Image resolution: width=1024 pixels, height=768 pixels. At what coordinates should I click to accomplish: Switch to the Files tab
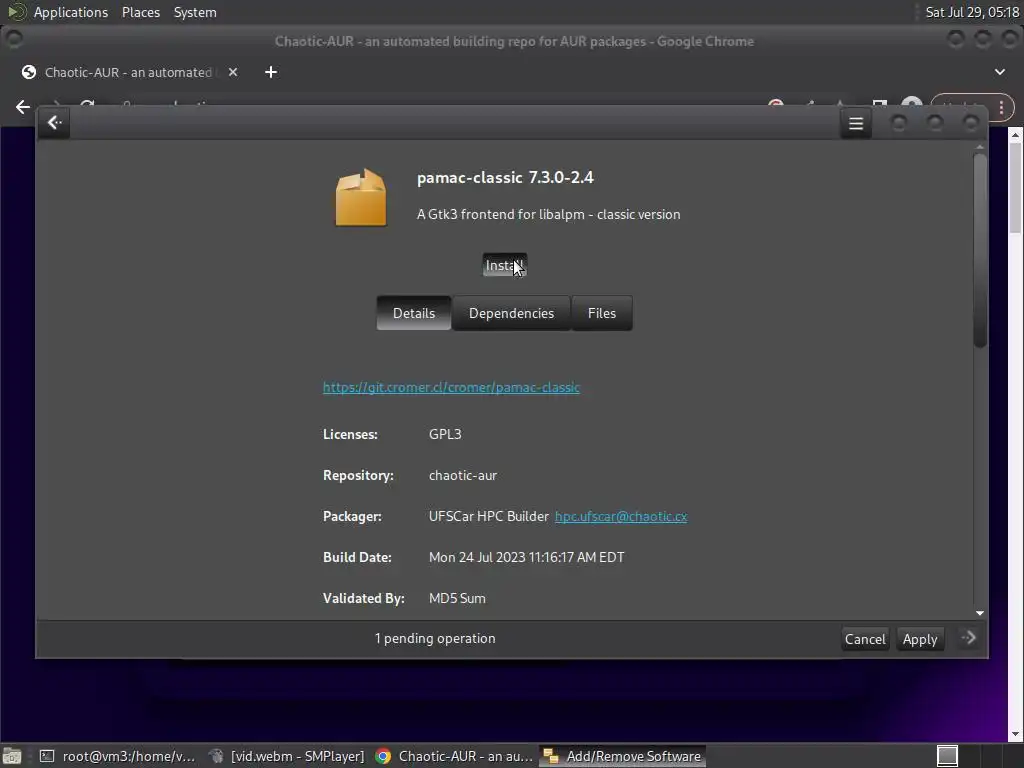[x=601, y=313]
